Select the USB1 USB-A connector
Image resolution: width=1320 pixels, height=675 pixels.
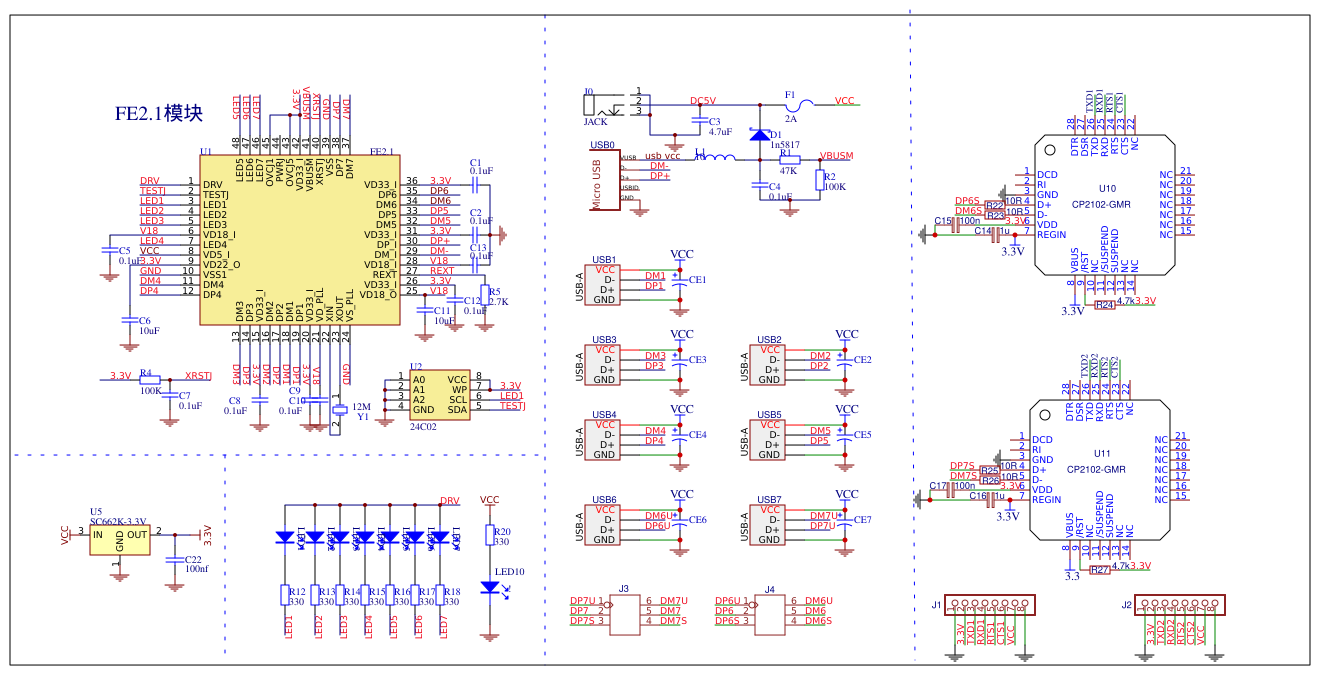pyautogui.click(x=604, y=285)
